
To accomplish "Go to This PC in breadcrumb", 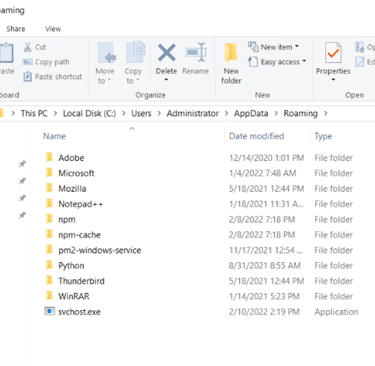I will (34, 114).
